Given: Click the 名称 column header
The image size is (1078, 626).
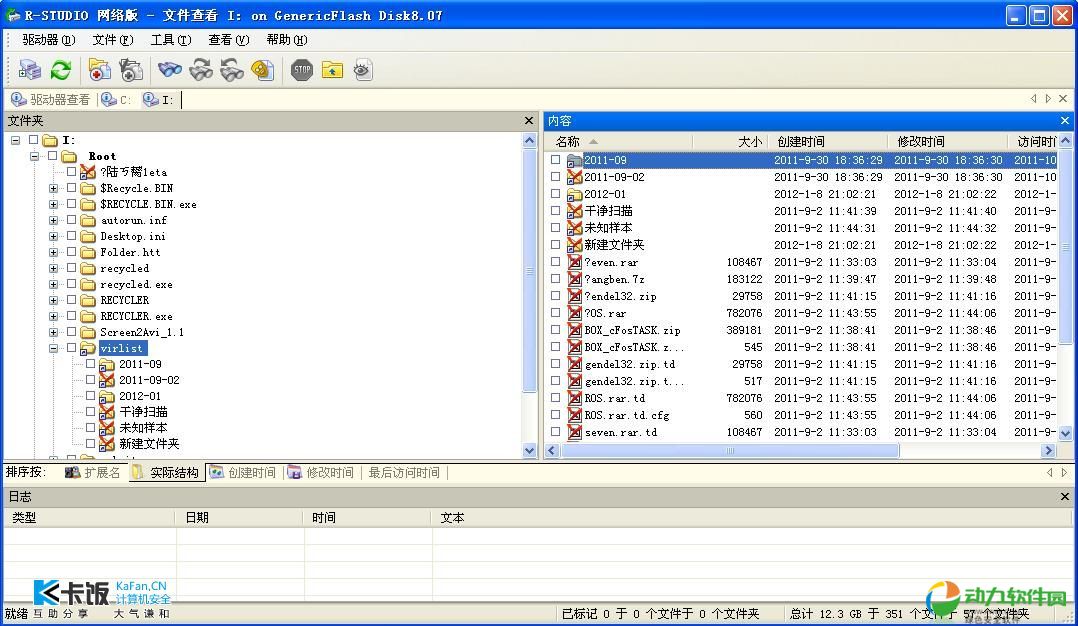Looking at the screenshot, I should 618,142.
